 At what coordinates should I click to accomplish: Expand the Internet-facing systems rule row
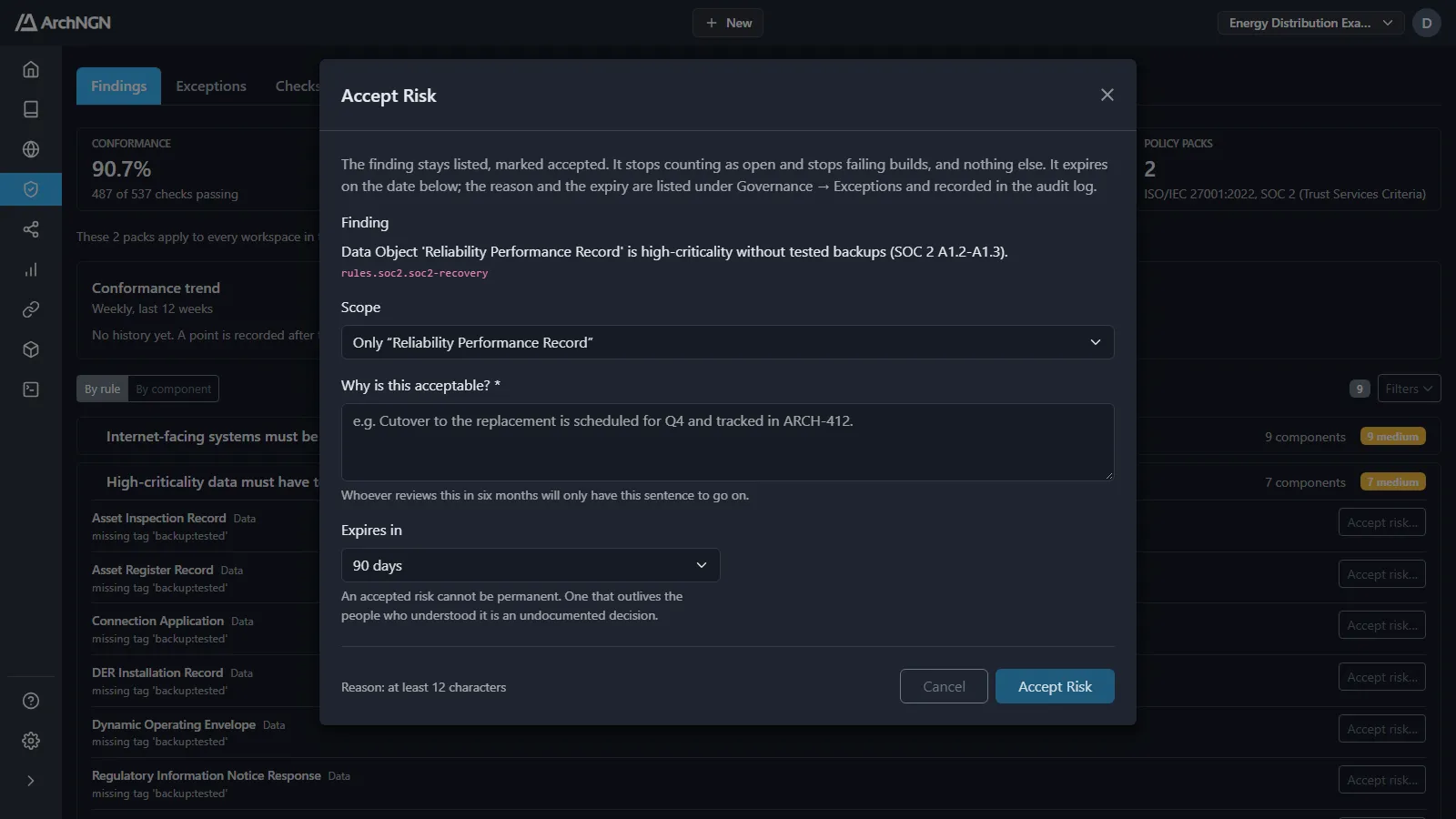click(759, 437)
